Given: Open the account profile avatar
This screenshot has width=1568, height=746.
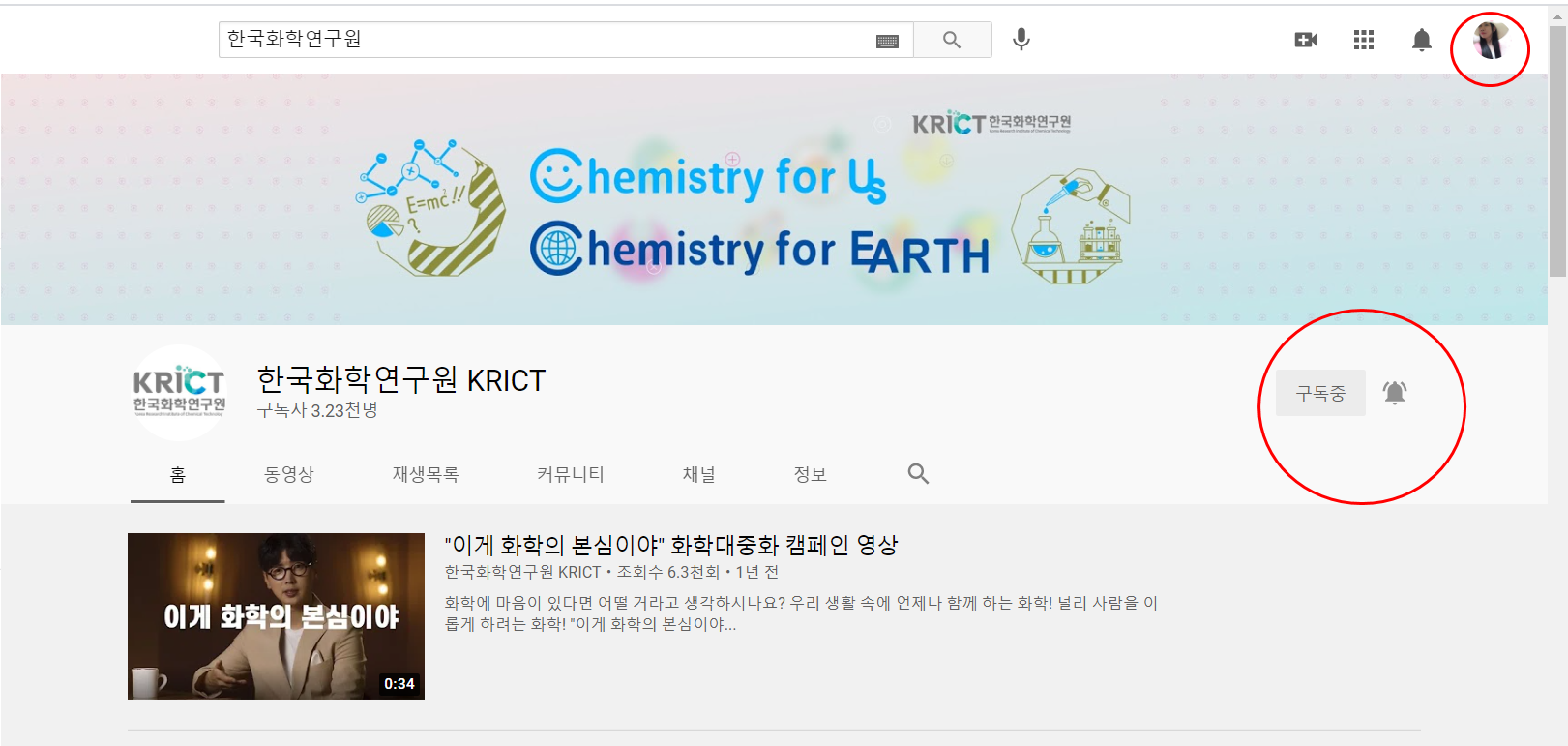Looking at the screenshot, I should (x=1490, y=41).
